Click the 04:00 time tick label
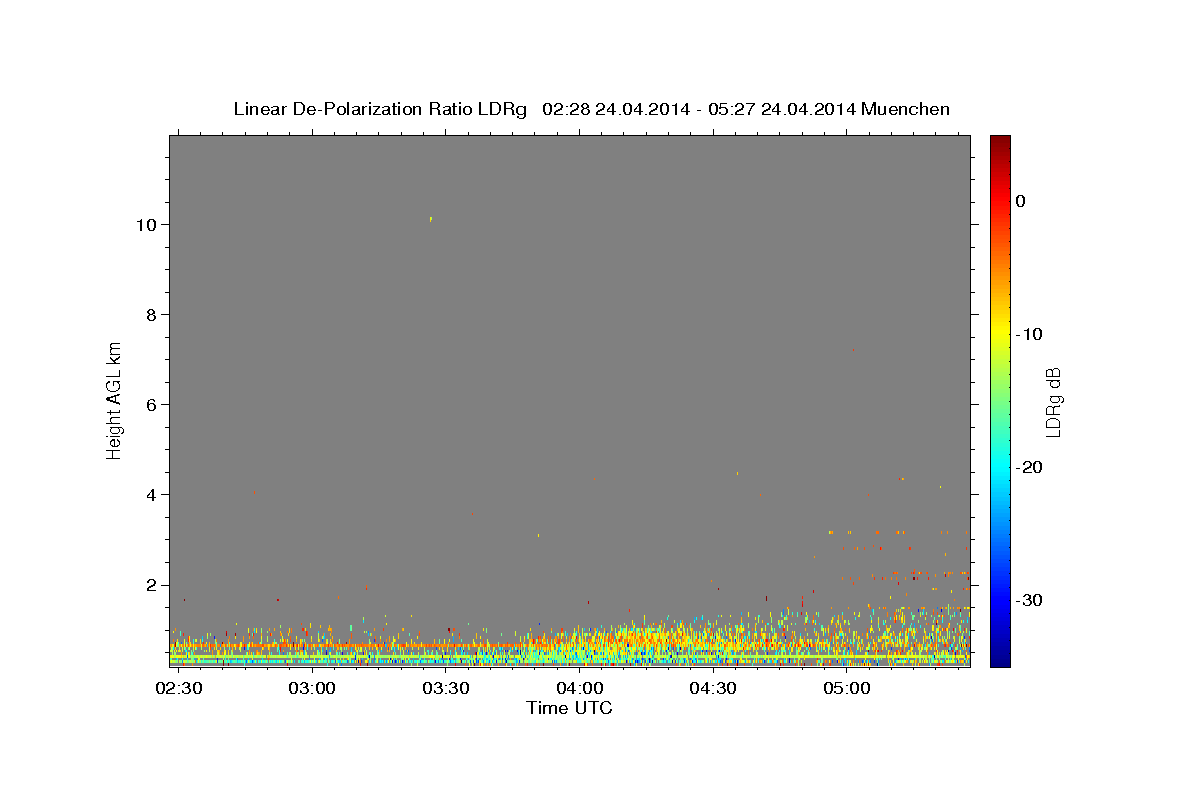The image size is (1200, 800). 579,689
